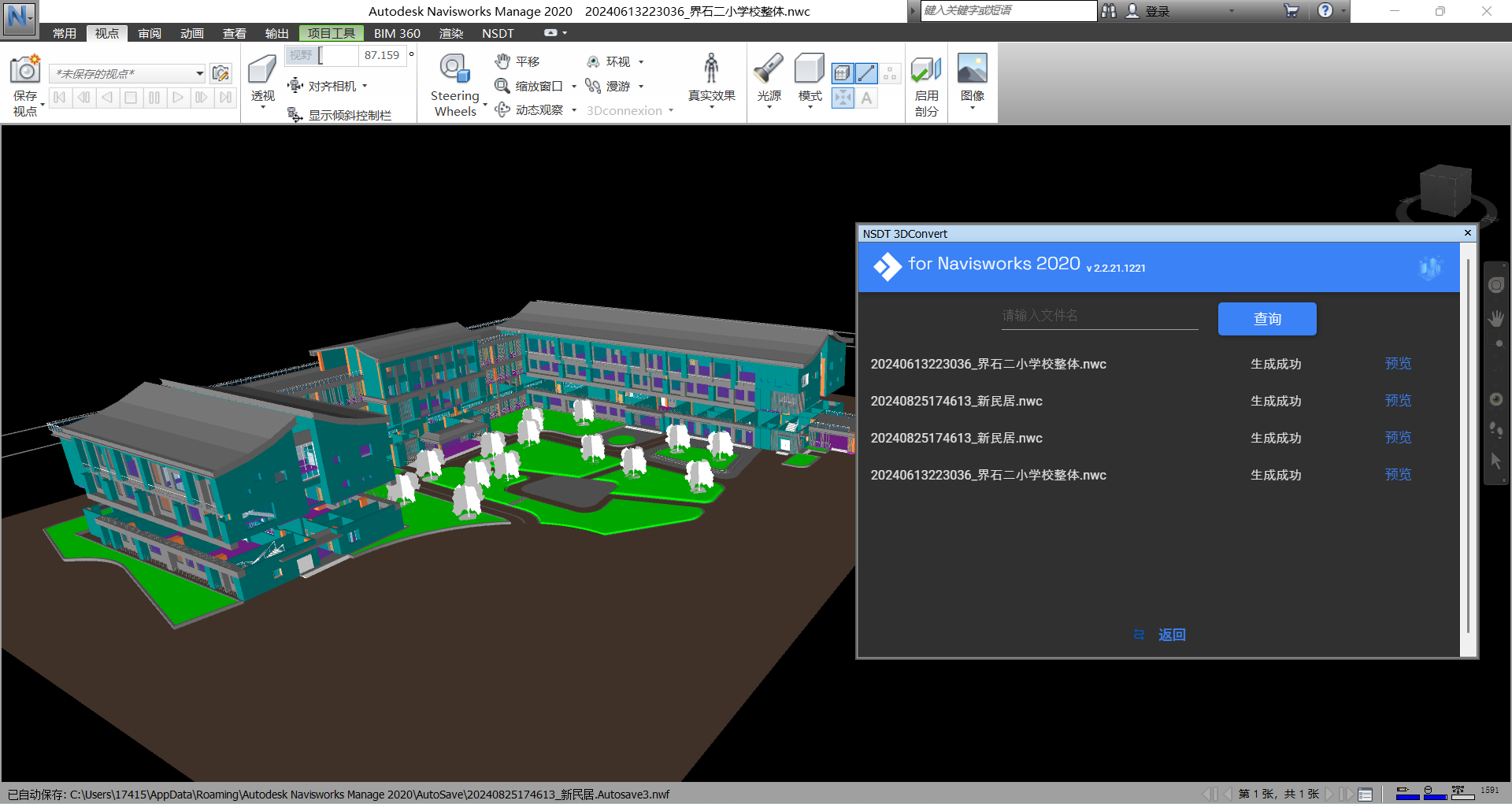Toggle Lines display in render style

pos(866,73)
